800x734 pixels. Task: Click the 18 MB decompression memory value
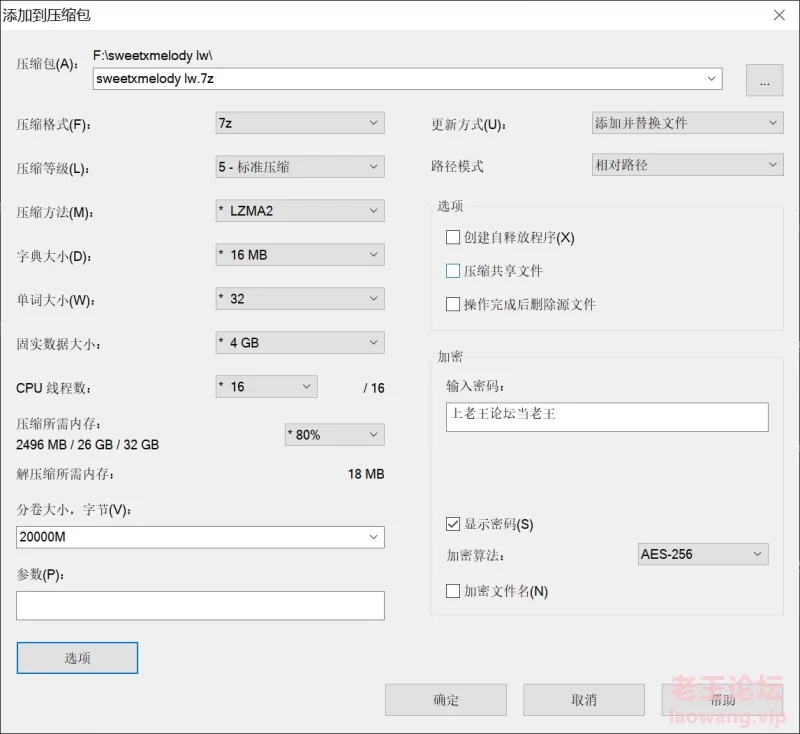pyautogui.click(x=366, y=474)
